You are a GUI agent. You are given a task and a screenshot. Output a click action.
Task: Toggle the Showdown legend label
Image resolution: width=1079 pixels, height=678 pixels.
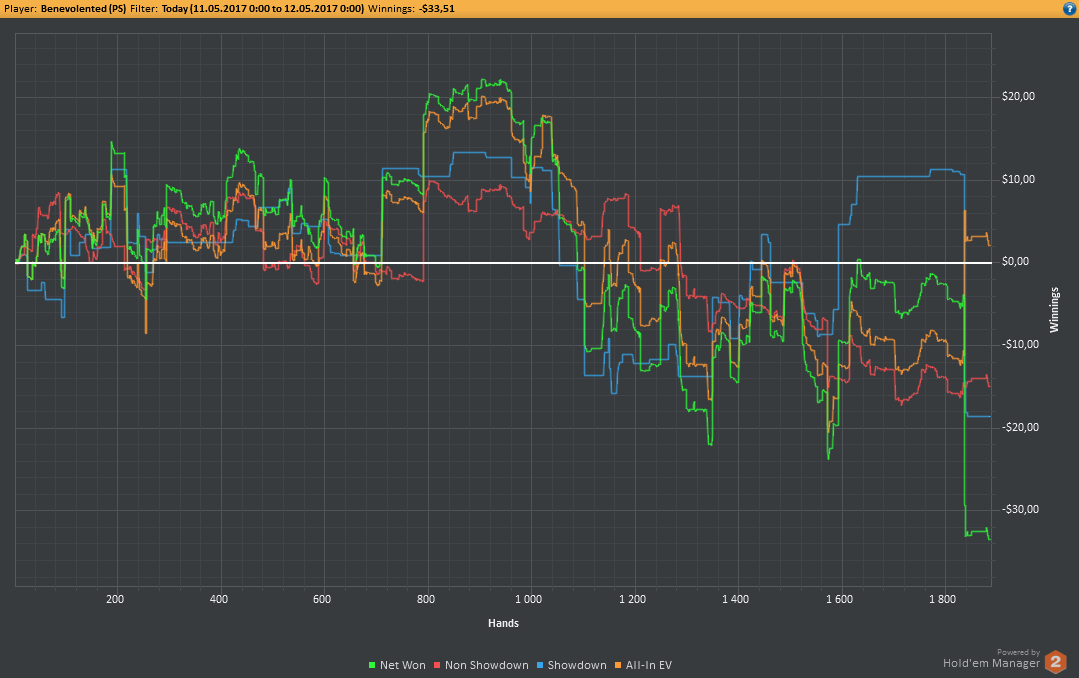click(x=577, y=665)
